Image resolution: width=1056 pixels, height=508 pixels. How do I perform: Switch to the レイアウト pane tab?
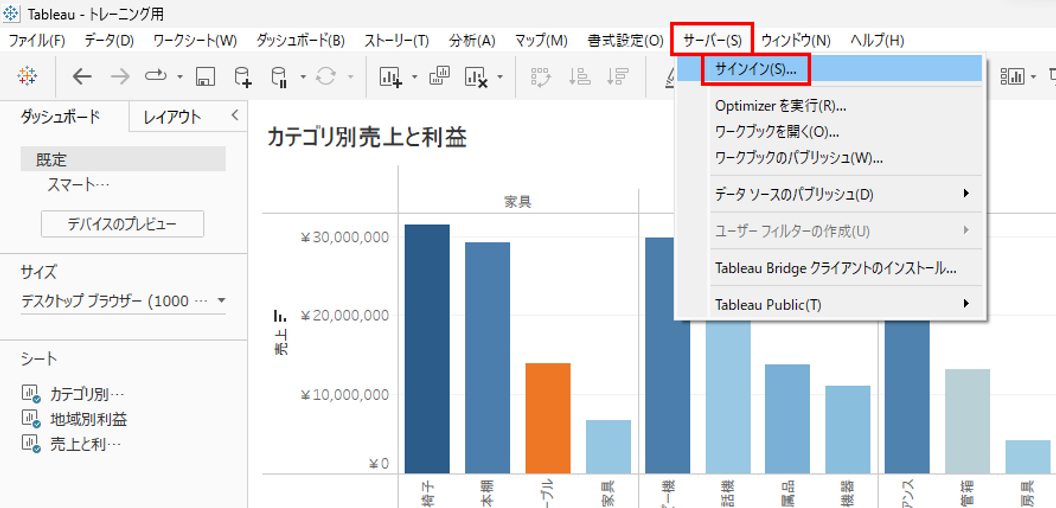172,117
